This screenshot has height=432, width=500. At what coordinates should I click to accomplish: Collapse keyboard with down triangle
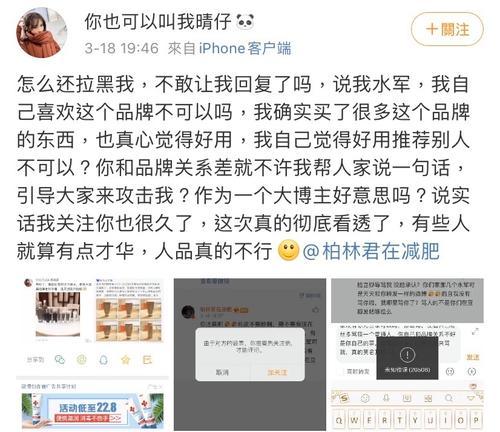tap(470, 398)
